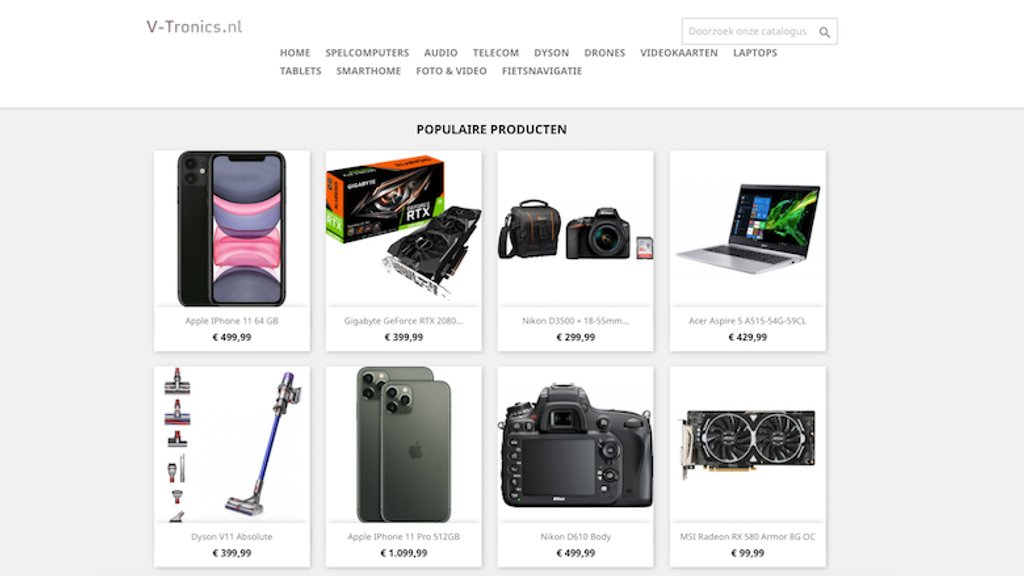Open the Telecom category
The image size is (1024, 576).
496,53
